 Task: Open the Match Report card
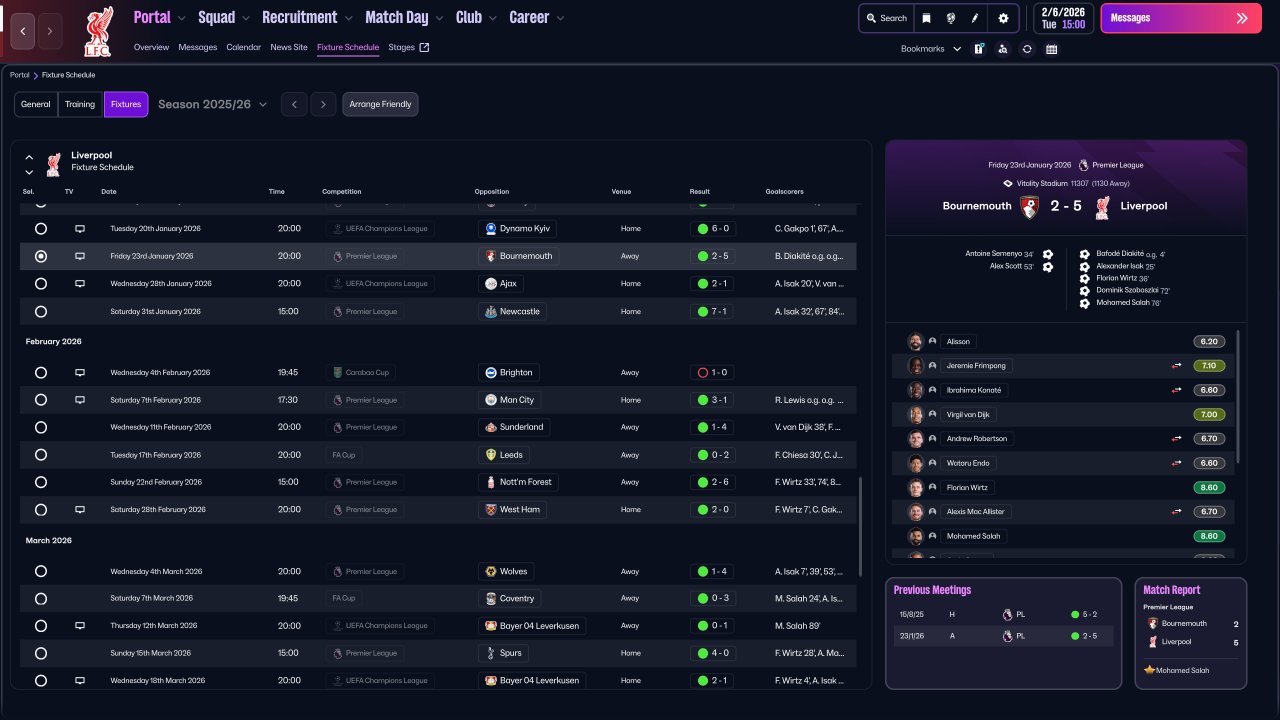tap(1191, 633)
